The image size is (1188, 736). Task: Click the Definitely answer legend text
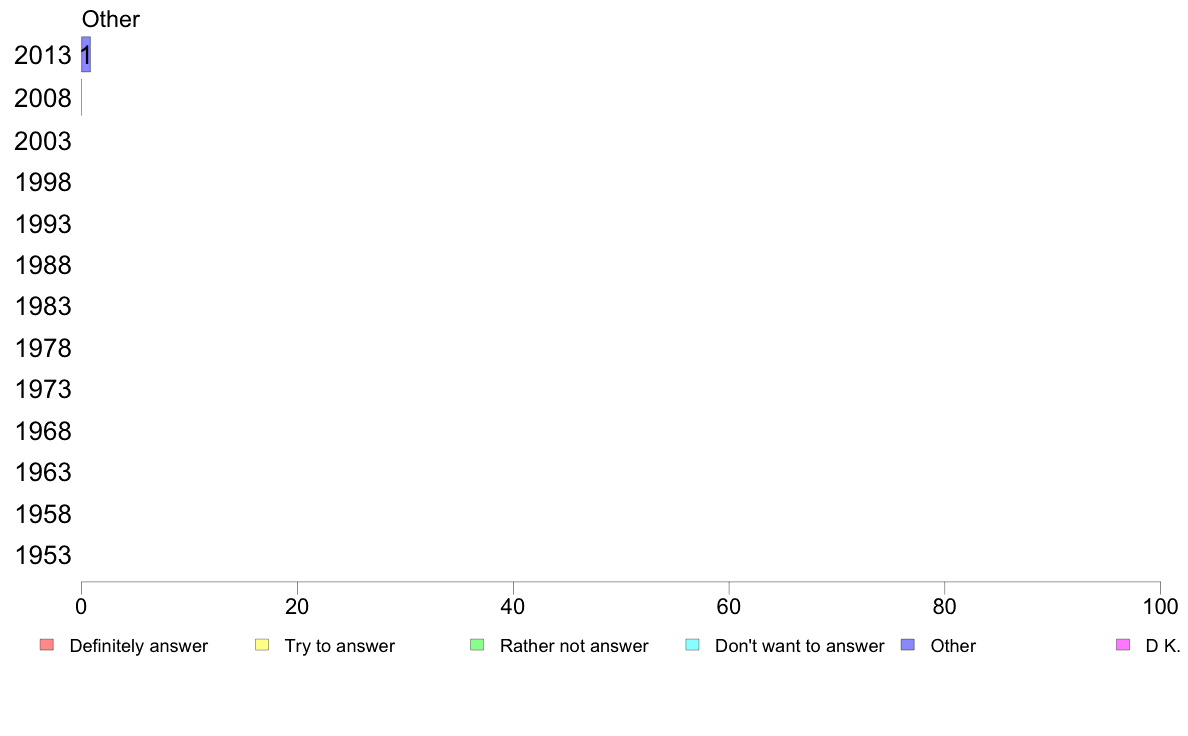139,646
